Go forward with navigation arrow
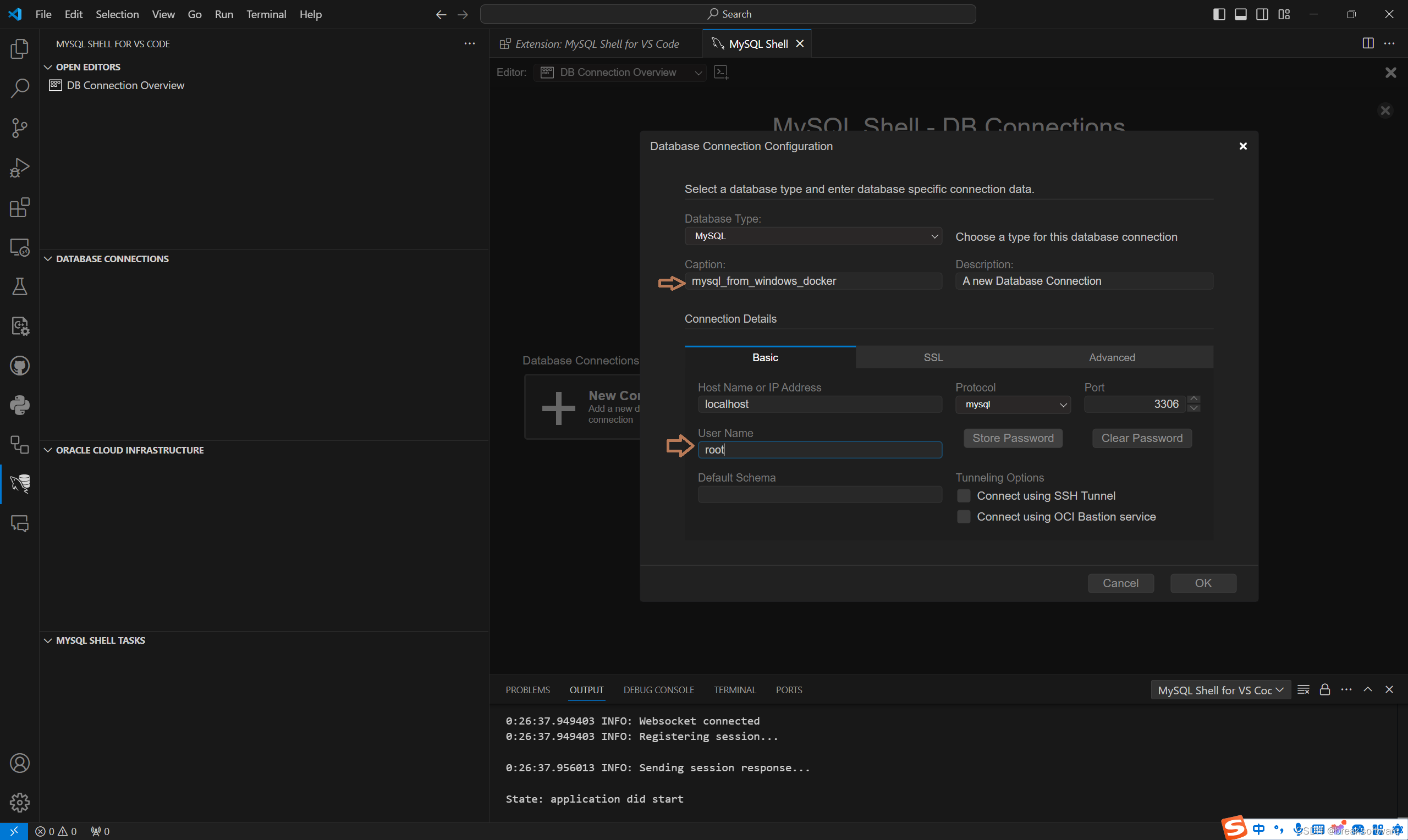Image resolution: width=1408 pixels, height=840 pixels. tap(463, 14)
